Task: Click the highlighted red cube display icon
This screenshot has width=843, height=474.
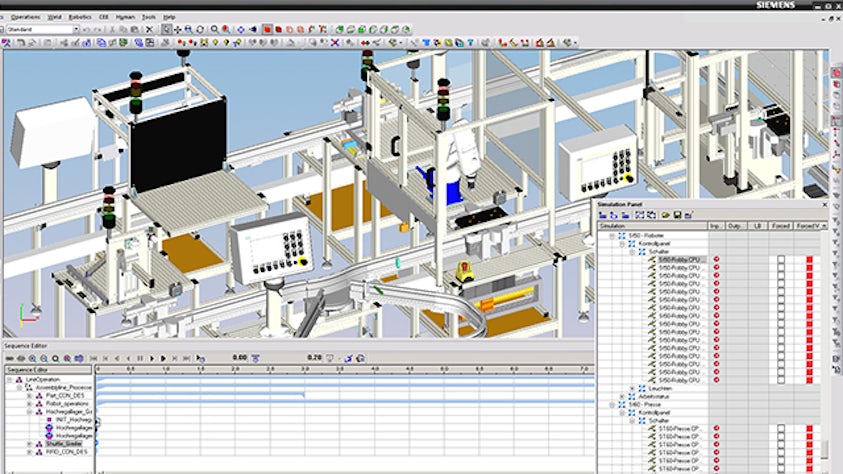Action: [267, 30]
